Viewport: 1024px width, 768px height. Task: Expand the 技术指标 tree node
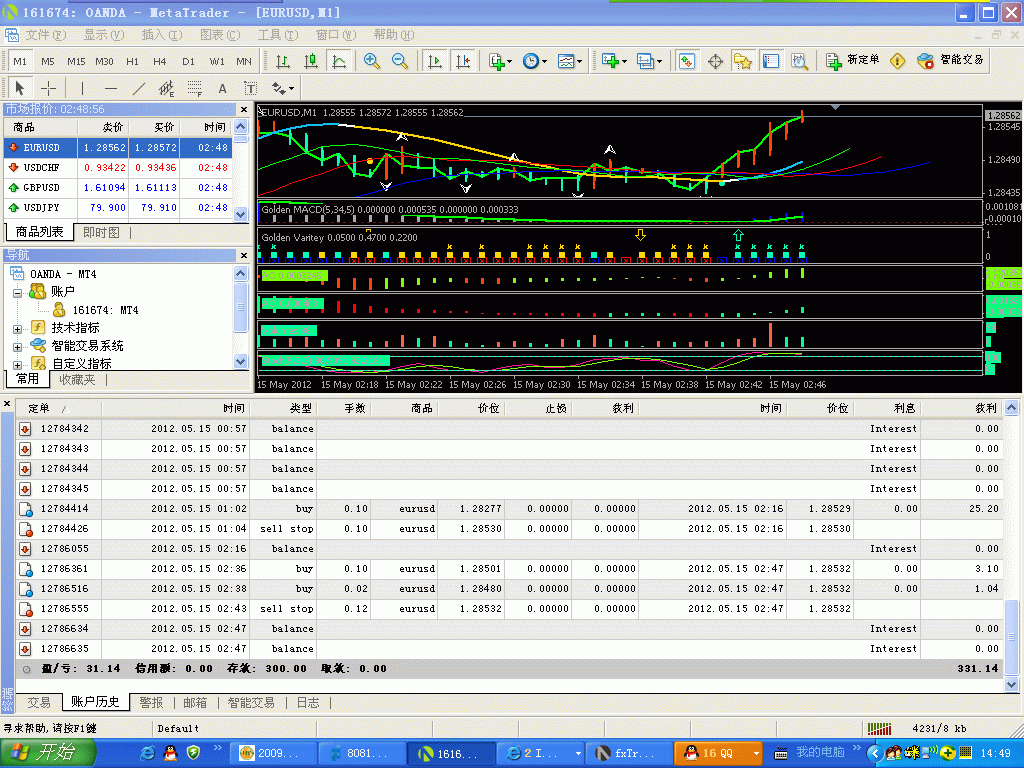[17, 328]
